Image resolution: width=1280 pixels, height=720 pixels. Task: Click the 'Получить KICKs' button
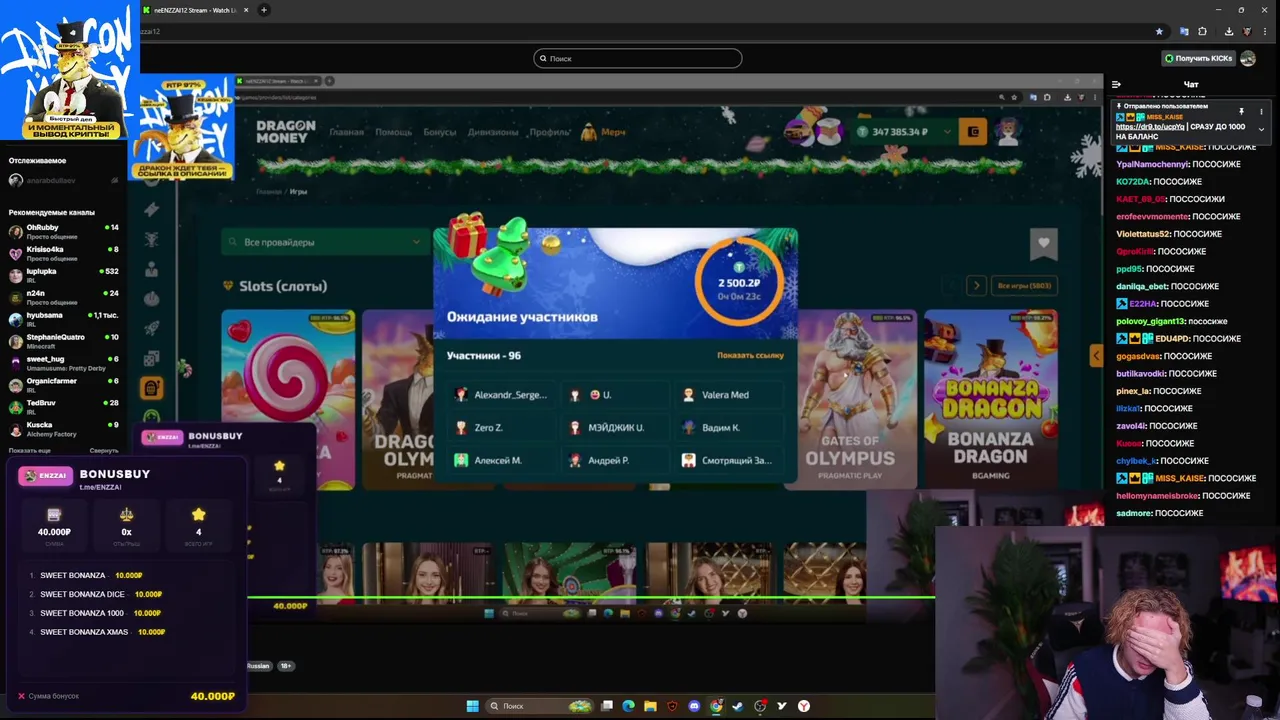coord(1198,58)
